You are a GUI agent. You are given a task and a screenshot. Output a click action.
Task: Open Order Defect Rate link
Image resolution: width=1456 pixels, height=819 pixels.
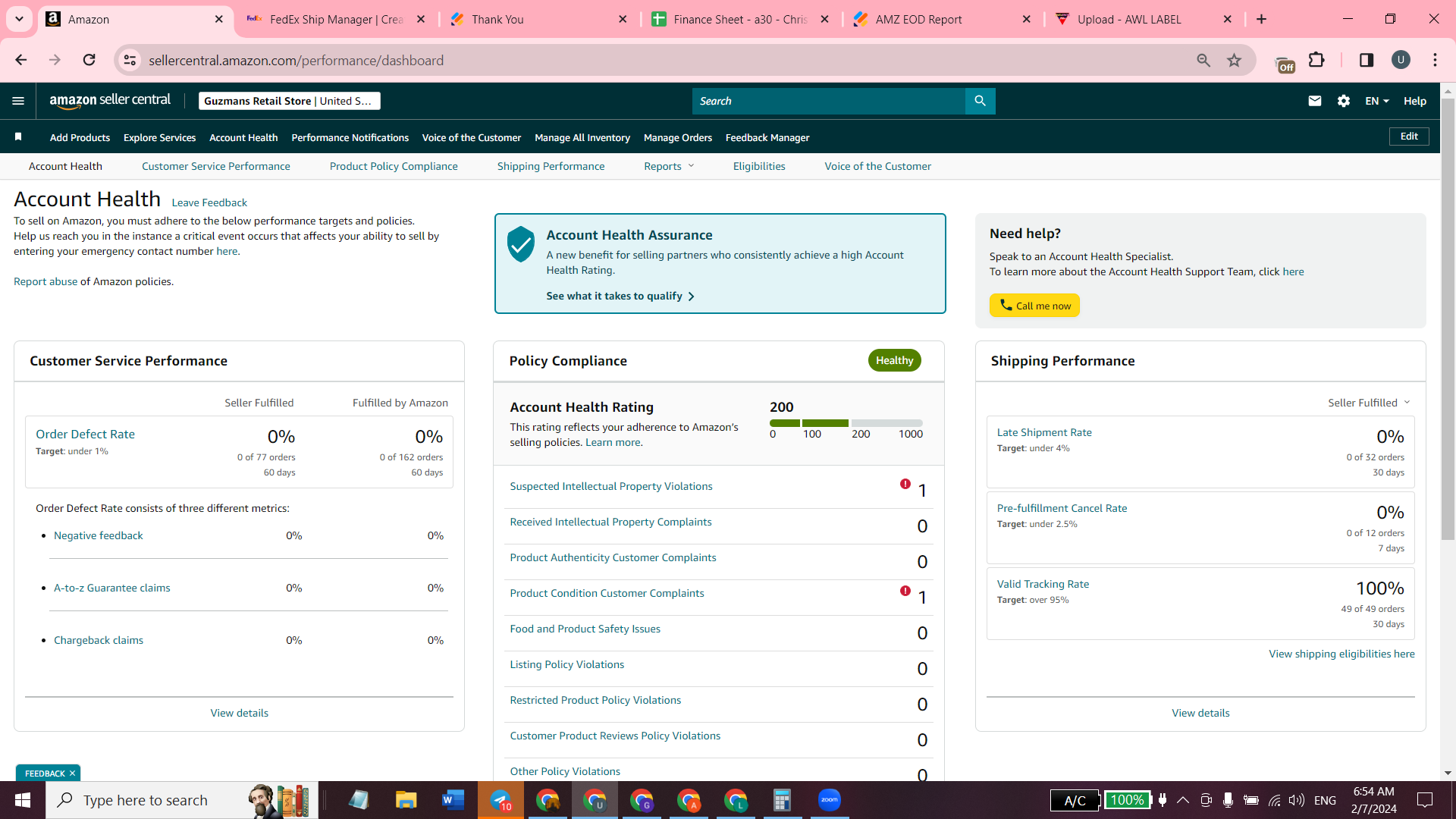pyautogui.click(x=85, y=434)
